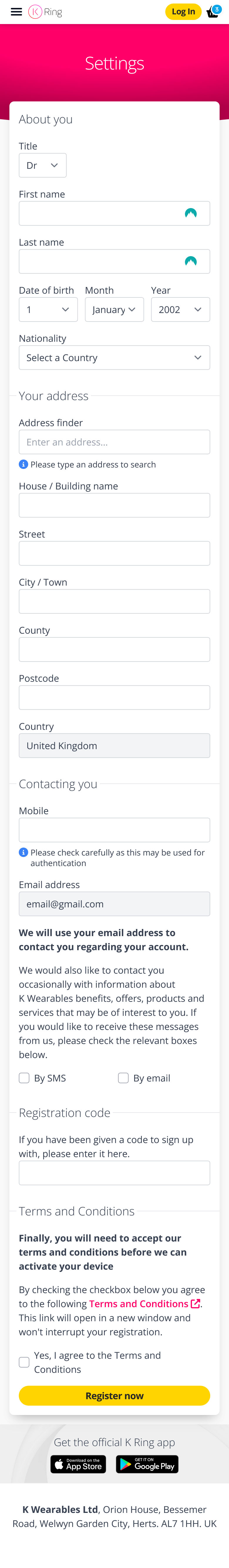Click the autofill icon in First name
This screenshot has width=229, height=1568.
tap(191, 213)
